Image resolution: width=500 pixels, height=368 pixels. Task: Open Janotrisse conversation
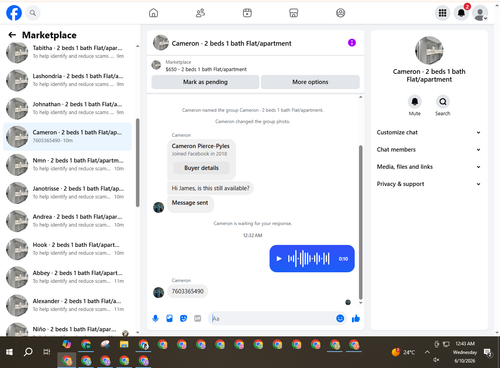(x=67, y=193)
